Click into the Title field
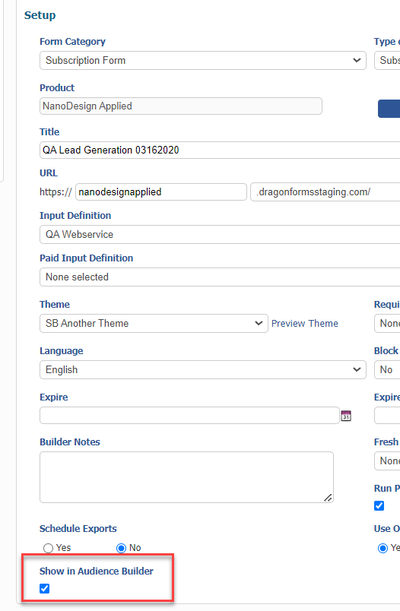The width and height of the screenshot is (400, 611). pos(220,150)
